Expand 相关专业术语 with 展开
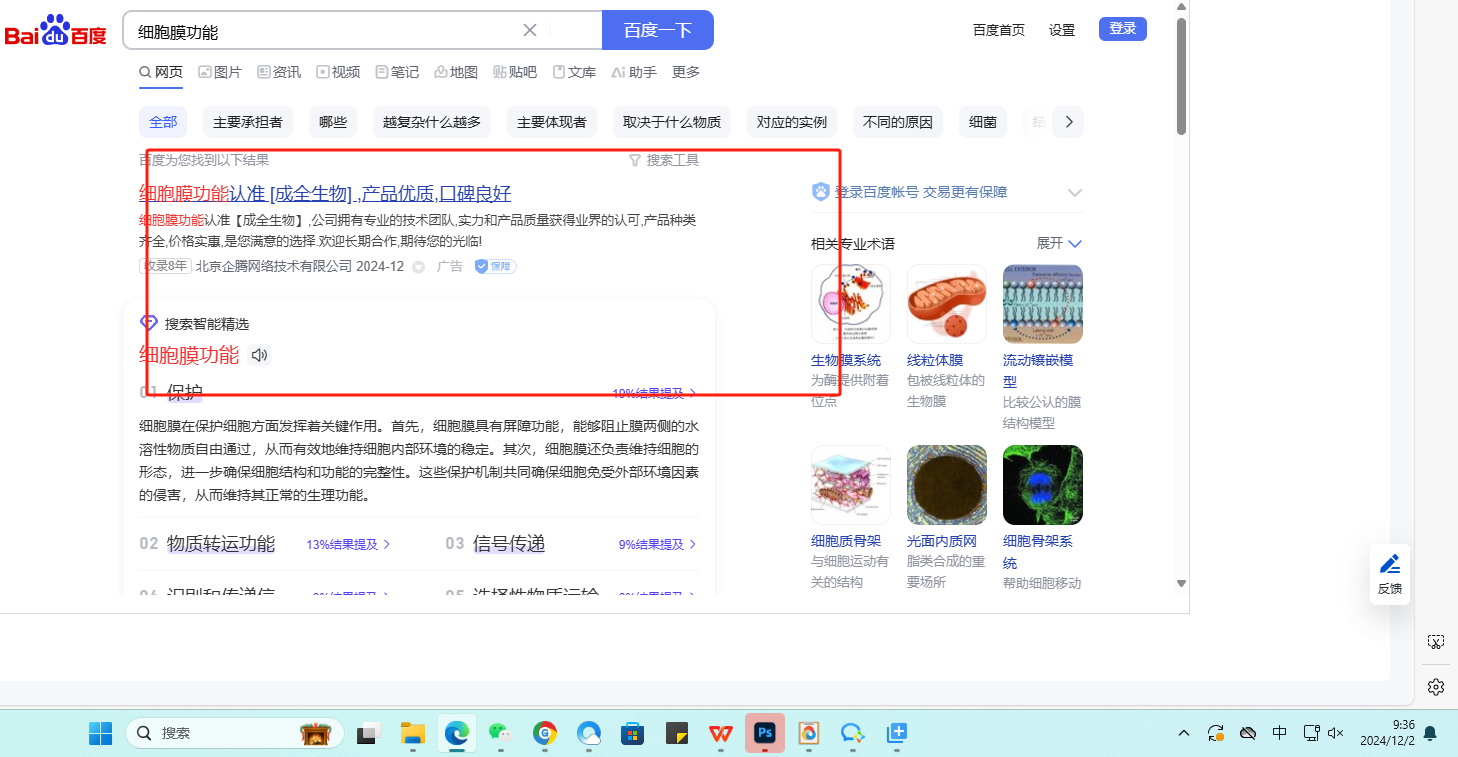The image size is (1458, 757). click(x=1059, y=243)
